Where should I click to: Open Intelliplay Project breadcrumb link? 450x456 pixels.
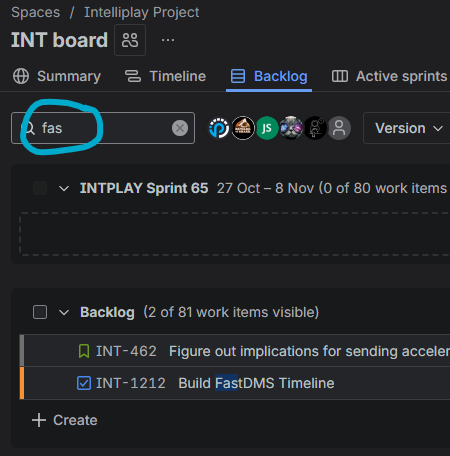click(141, 12)
